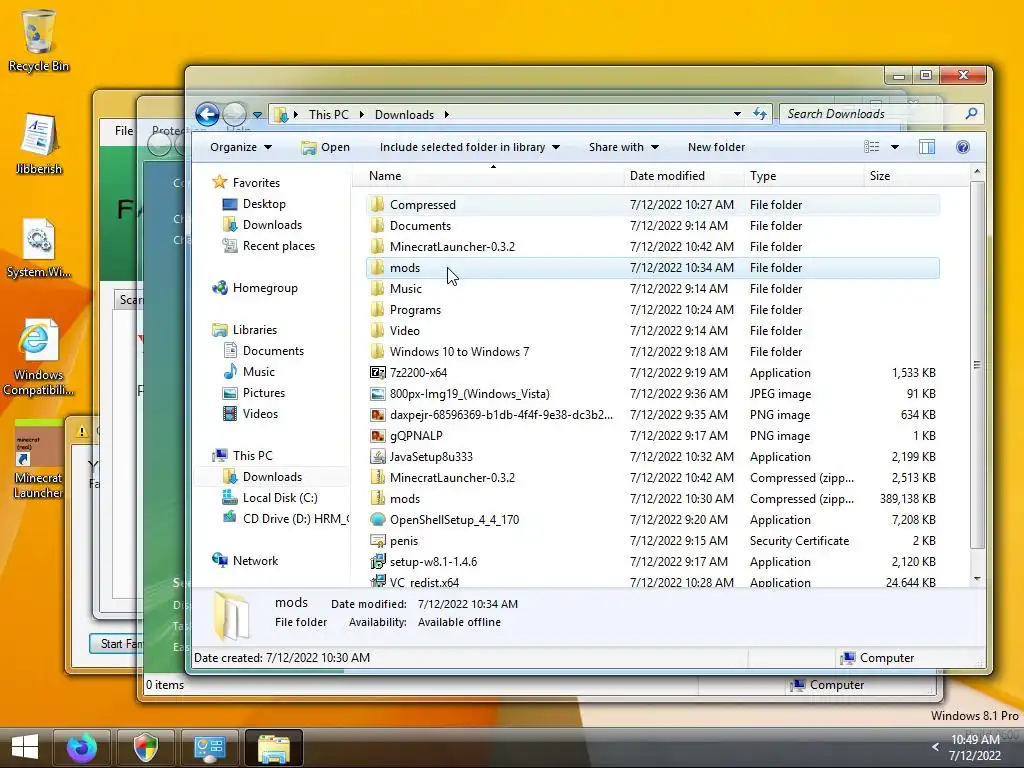Sort by Date modified column header

(x=683, y=176)
